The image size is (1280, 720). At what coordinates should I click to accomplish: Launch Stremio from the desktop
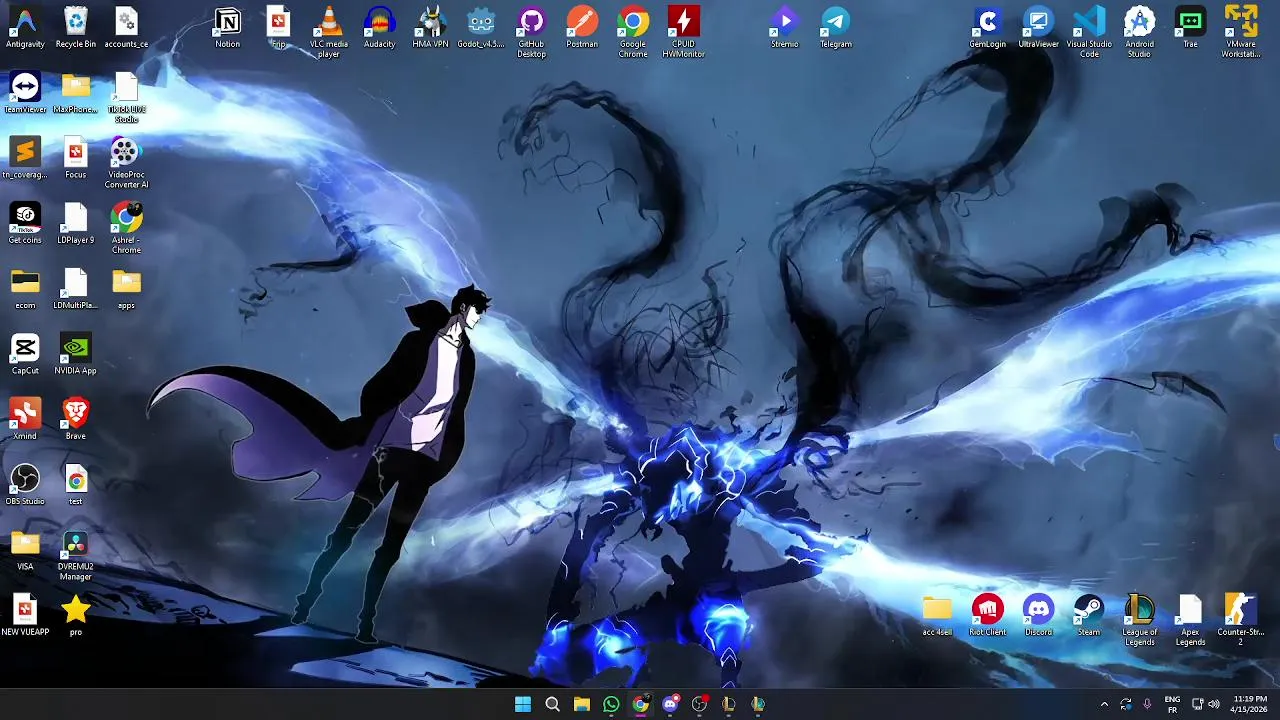click(x=785, y=28)
